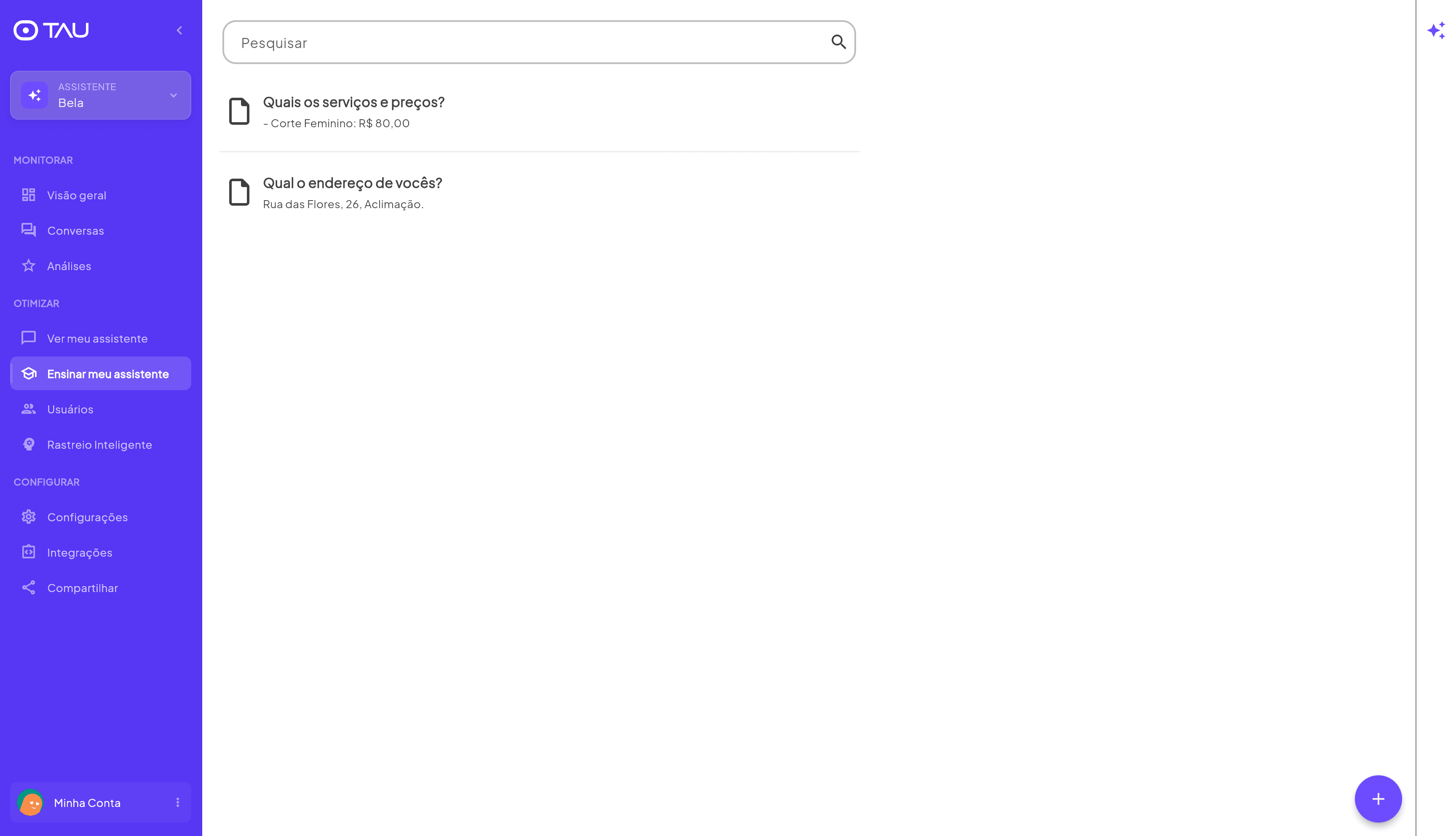
Task: Go to Visão geral
Action: 76,195
